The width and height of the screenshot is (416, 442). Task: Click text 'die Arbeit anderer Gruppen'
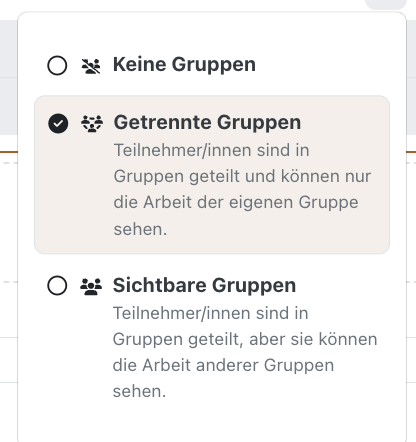pyautogui.click(x=223, y=365)
